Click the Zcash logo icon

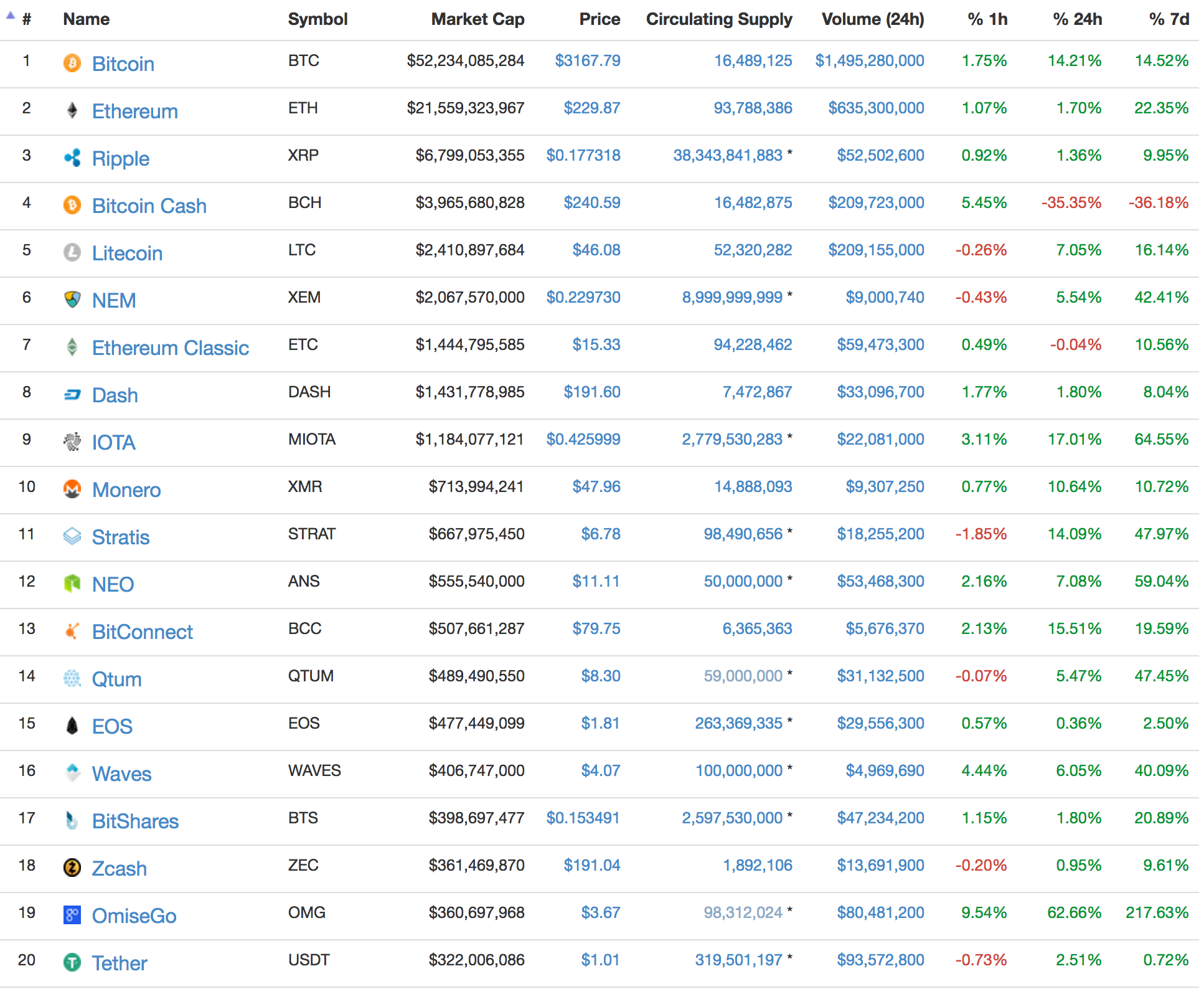pos(72,868)
